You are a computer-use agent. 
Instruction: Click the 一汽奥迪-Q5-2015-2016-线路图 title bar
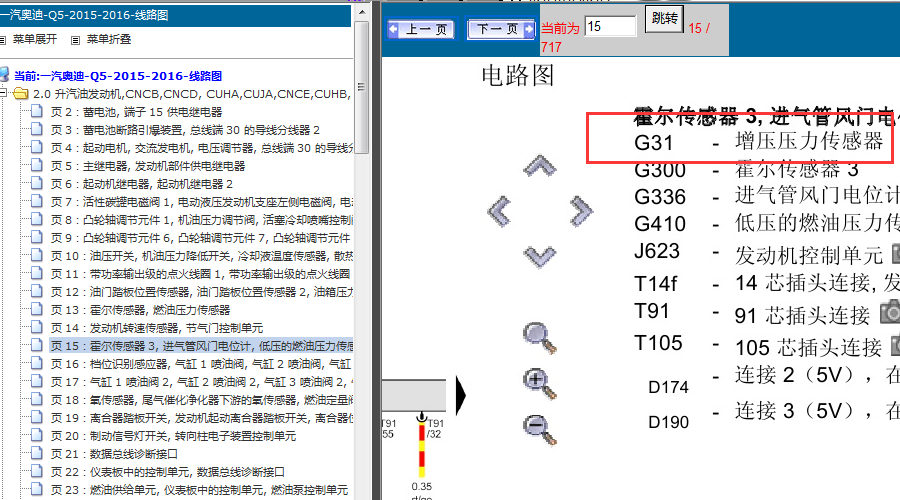(x=176, y=15)
